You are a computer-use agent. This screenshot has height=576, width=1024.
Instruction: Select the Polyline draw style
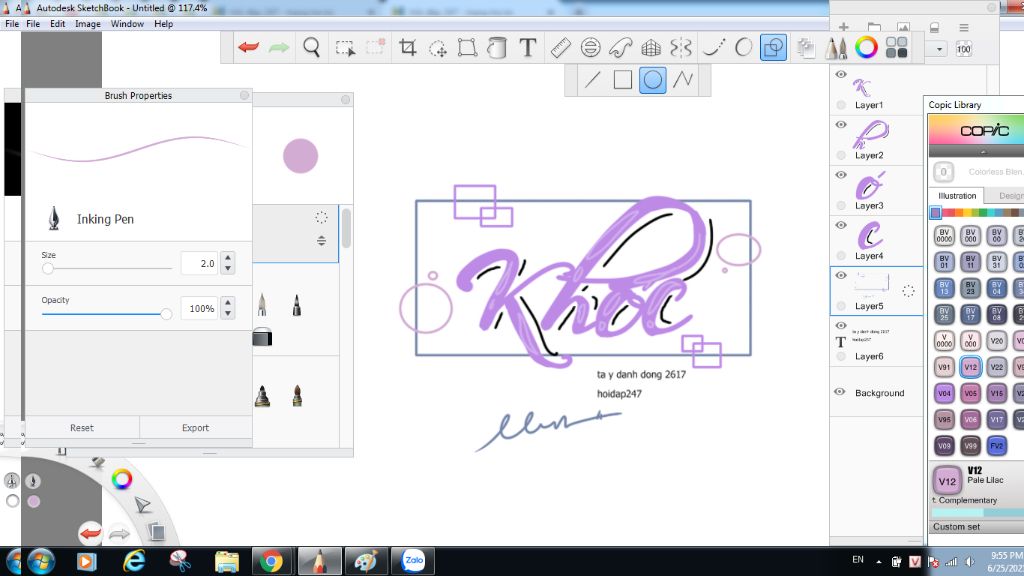(x=683, y=80)
